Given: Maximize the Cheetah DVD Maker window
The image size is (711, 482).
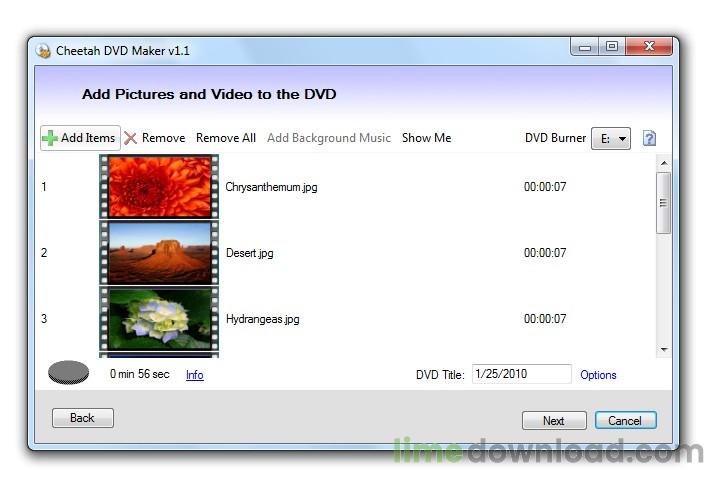Looking at the screenshot, I should (612, 47).
